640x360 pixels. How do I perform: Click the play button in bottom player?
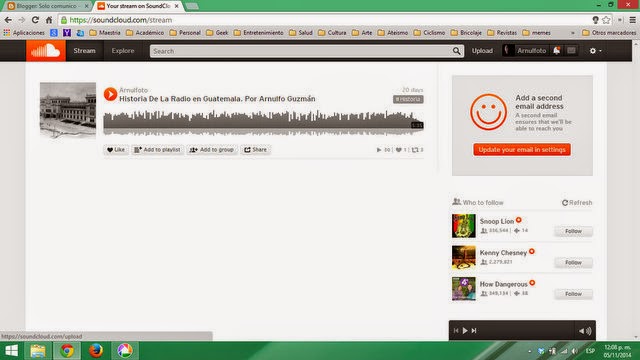click(465, 331)
